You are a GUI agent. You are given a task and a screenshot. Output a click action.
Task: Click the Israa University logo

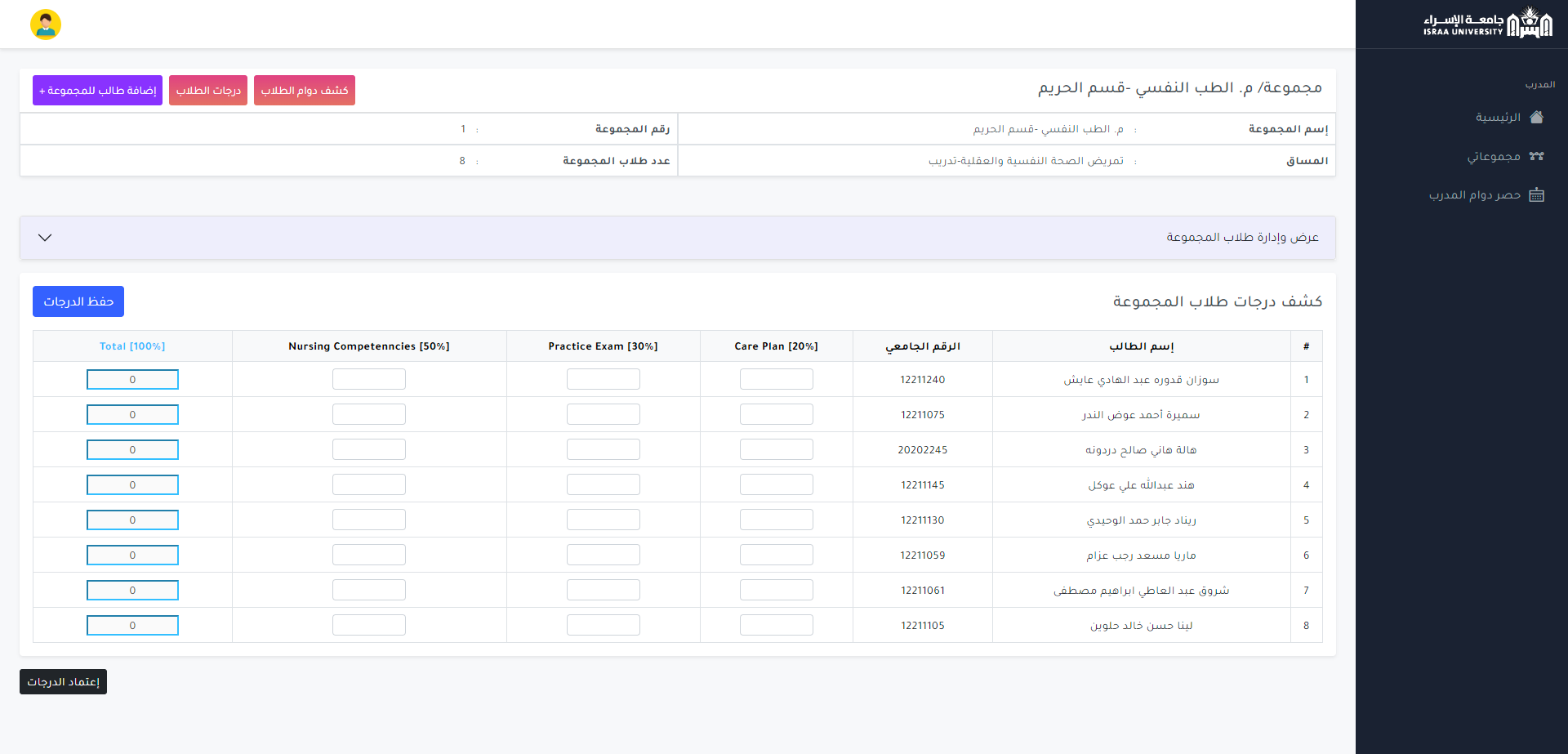click(1486, 24)
